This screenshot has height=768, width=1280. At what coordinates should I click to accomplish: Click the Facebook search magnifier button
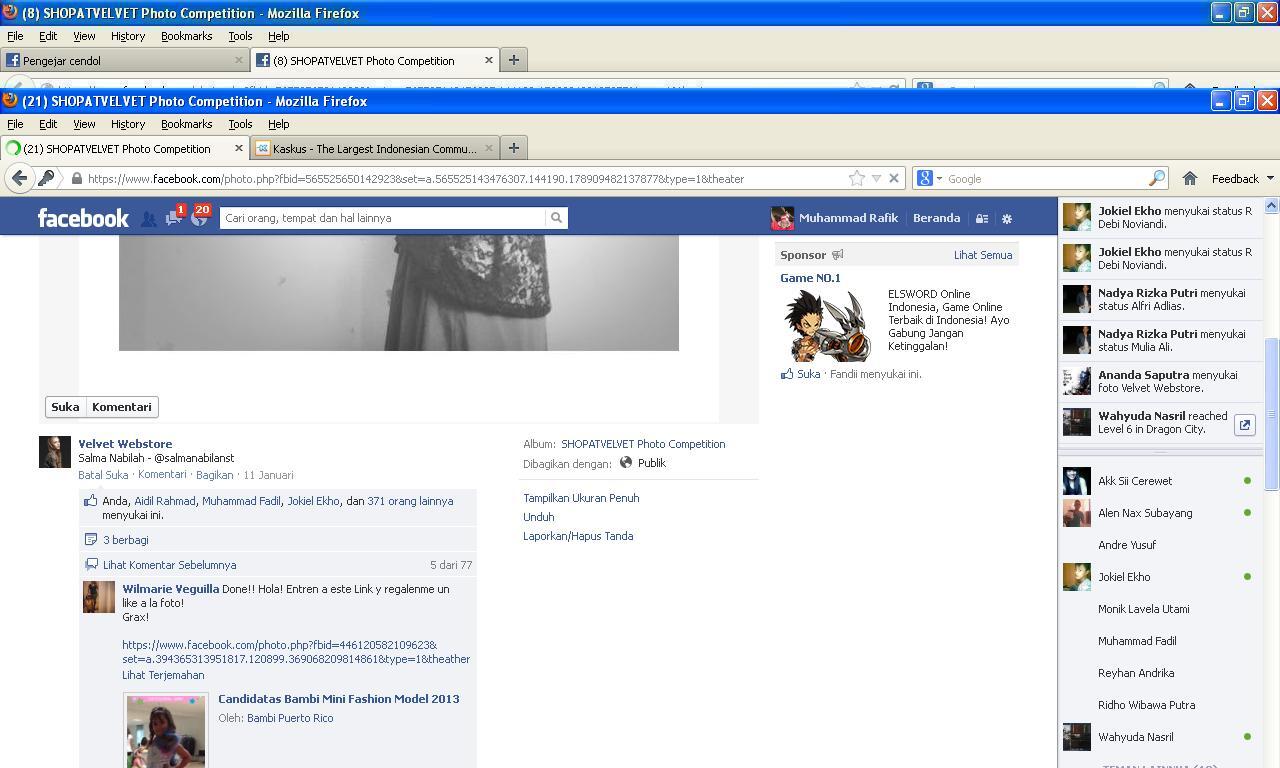556,218
